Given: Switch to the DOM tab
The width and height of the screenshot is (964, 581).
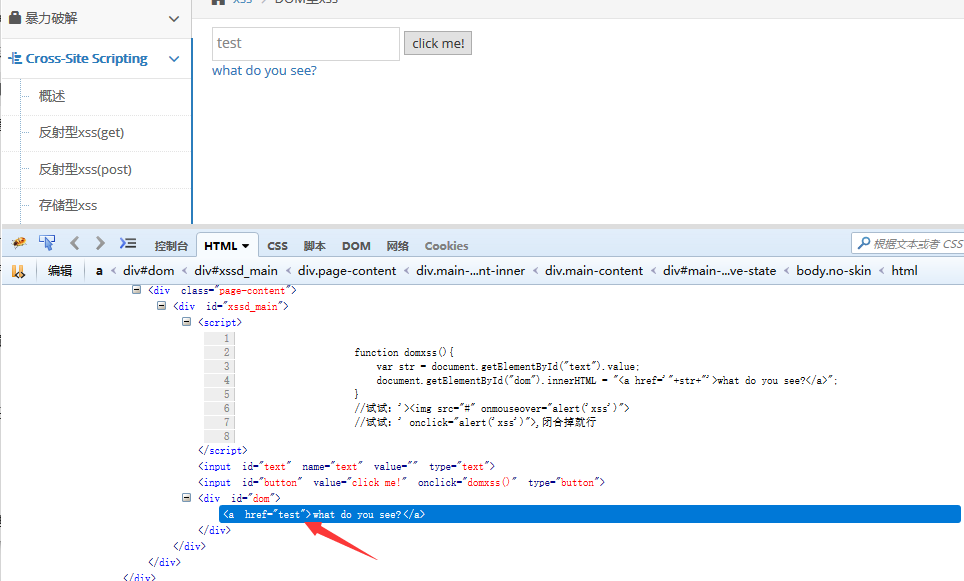Looking at the screenshot, I should [356, 246].
